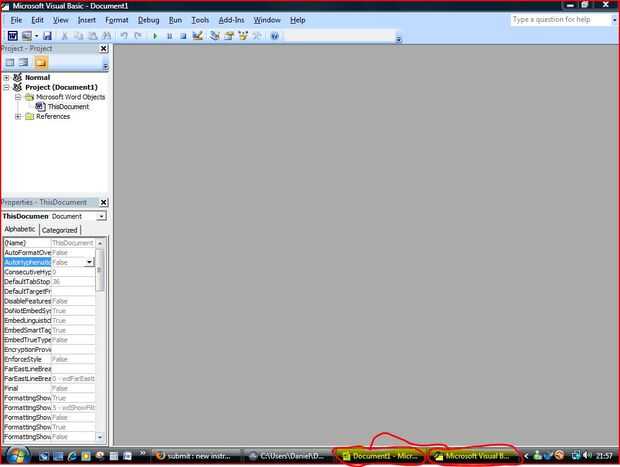Open the Add-Ins menu
Viewport: 620px width, 467px height.
[x=231, y=20]
